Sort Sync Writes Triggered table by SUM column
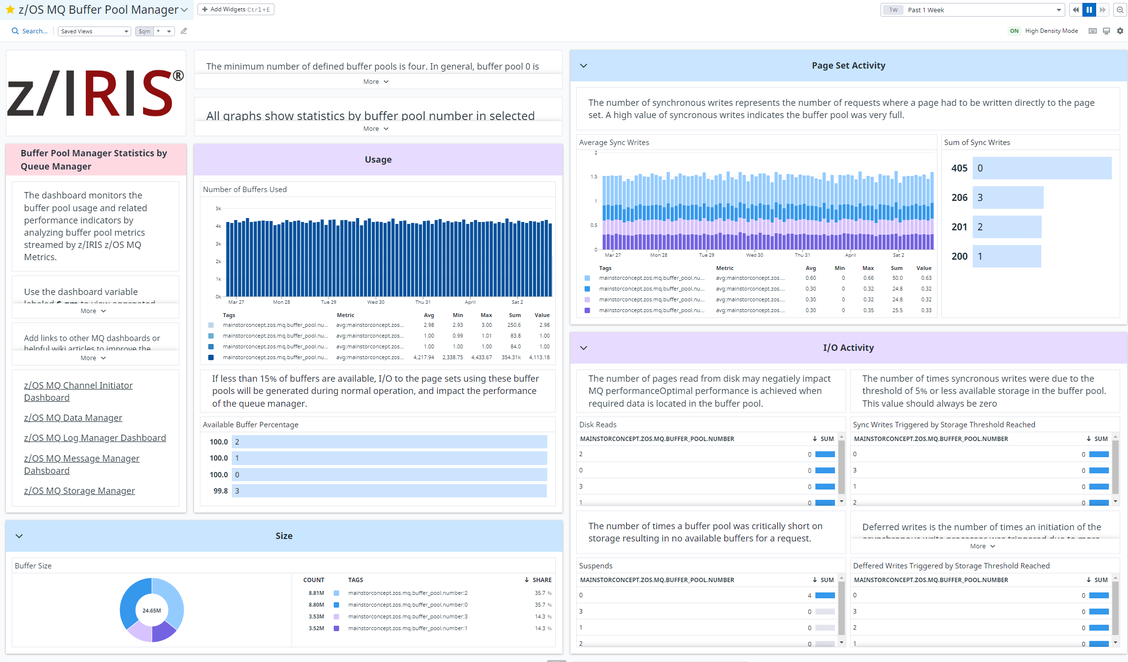Screen dimensions: 1128x662 [x=1098, y=438]
